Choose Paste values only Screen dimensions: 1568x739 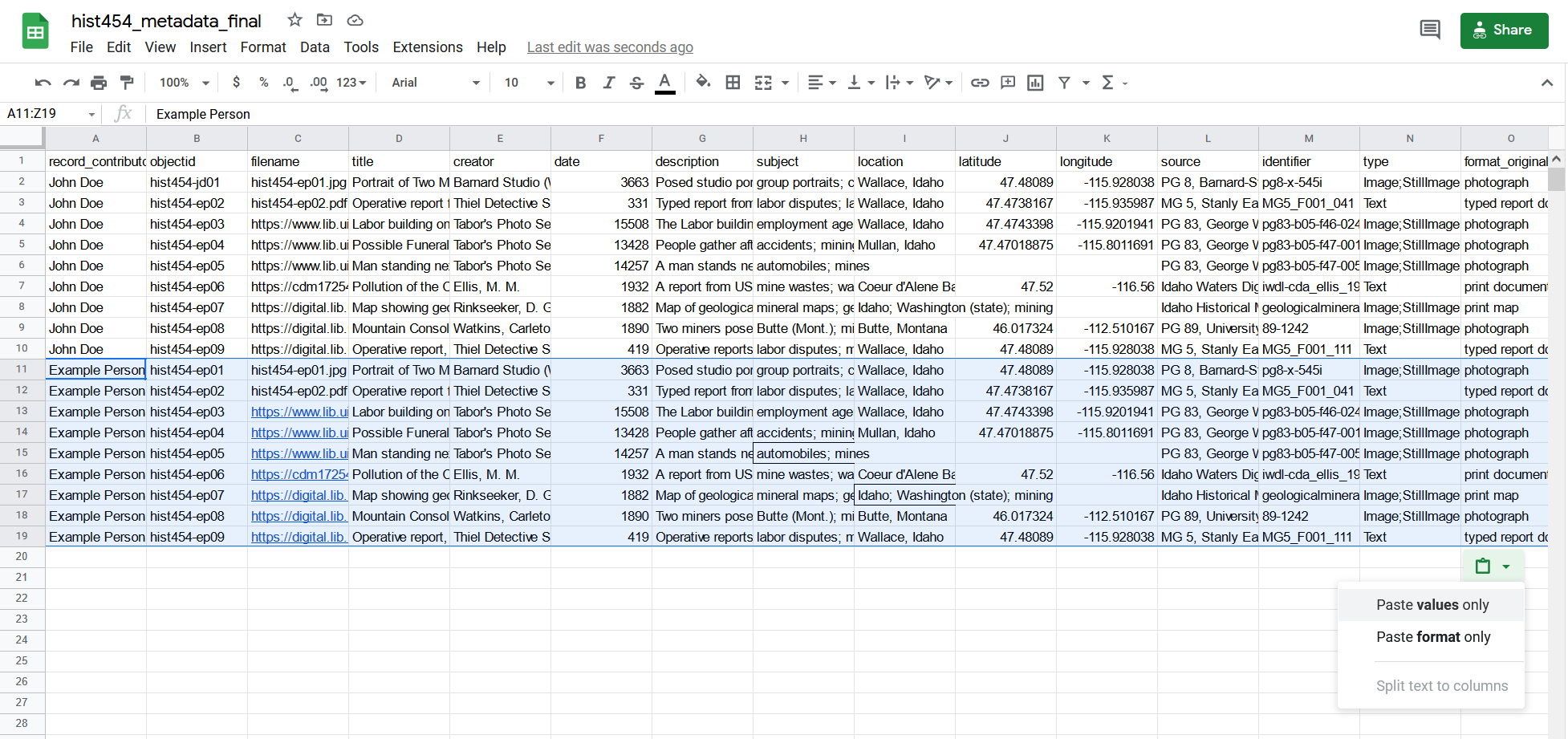1431,605
